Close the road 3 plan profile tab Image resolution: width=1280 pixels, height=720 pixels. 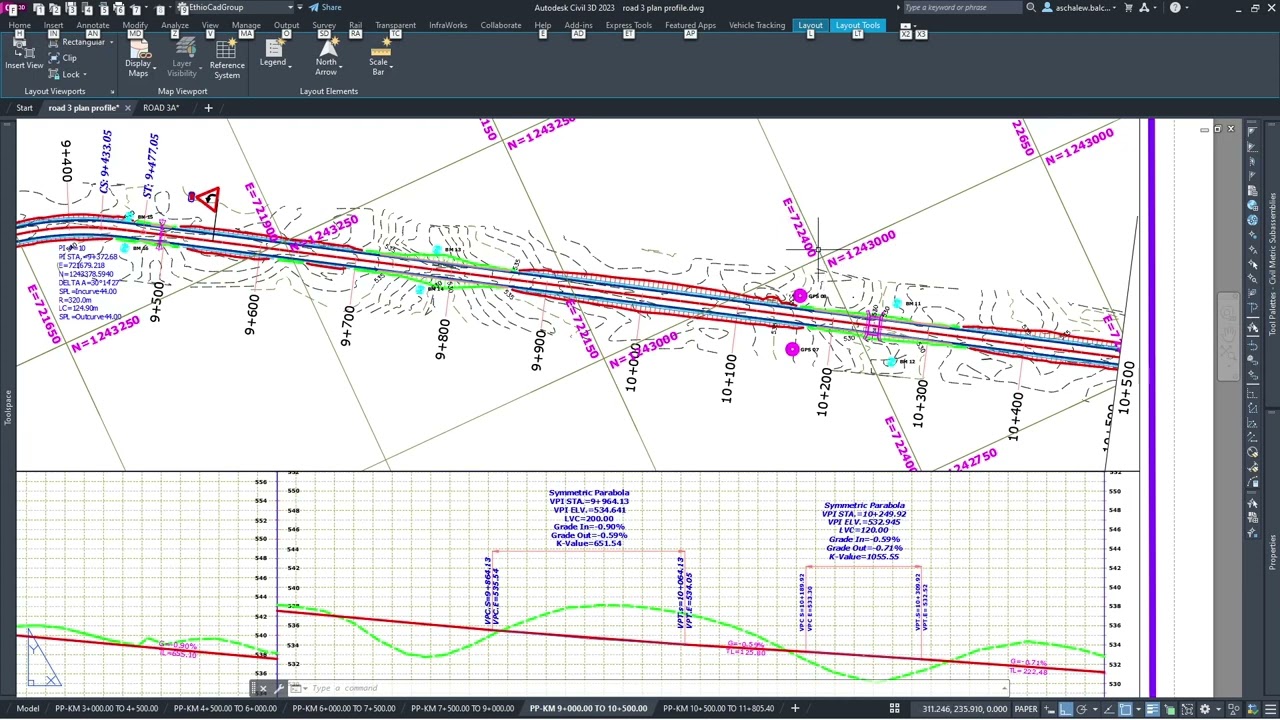click(x=127, y=108)
